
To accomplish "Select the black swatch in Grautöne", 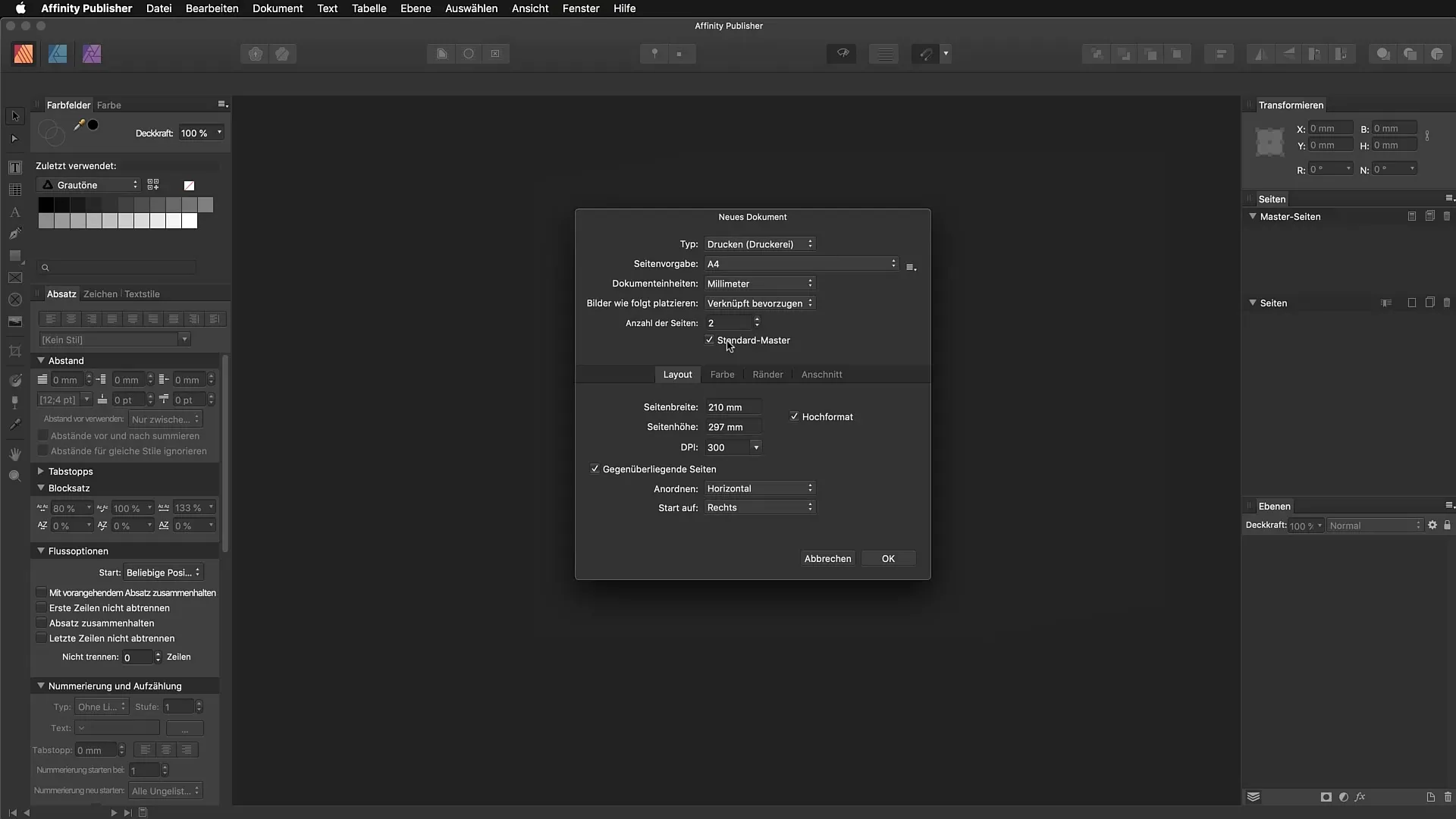I will coord(46,205).
